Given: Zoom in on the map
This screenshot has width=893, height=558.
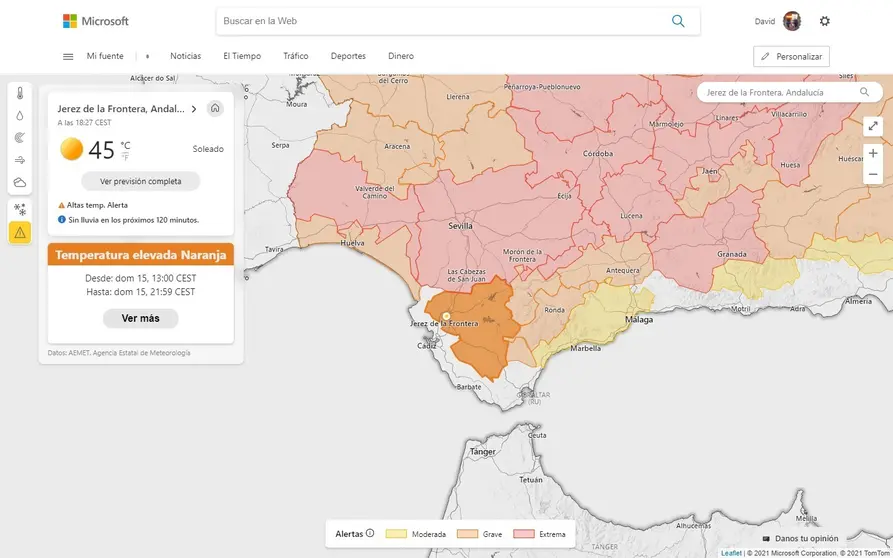Looking at the screenshot, I should [872, 154].
